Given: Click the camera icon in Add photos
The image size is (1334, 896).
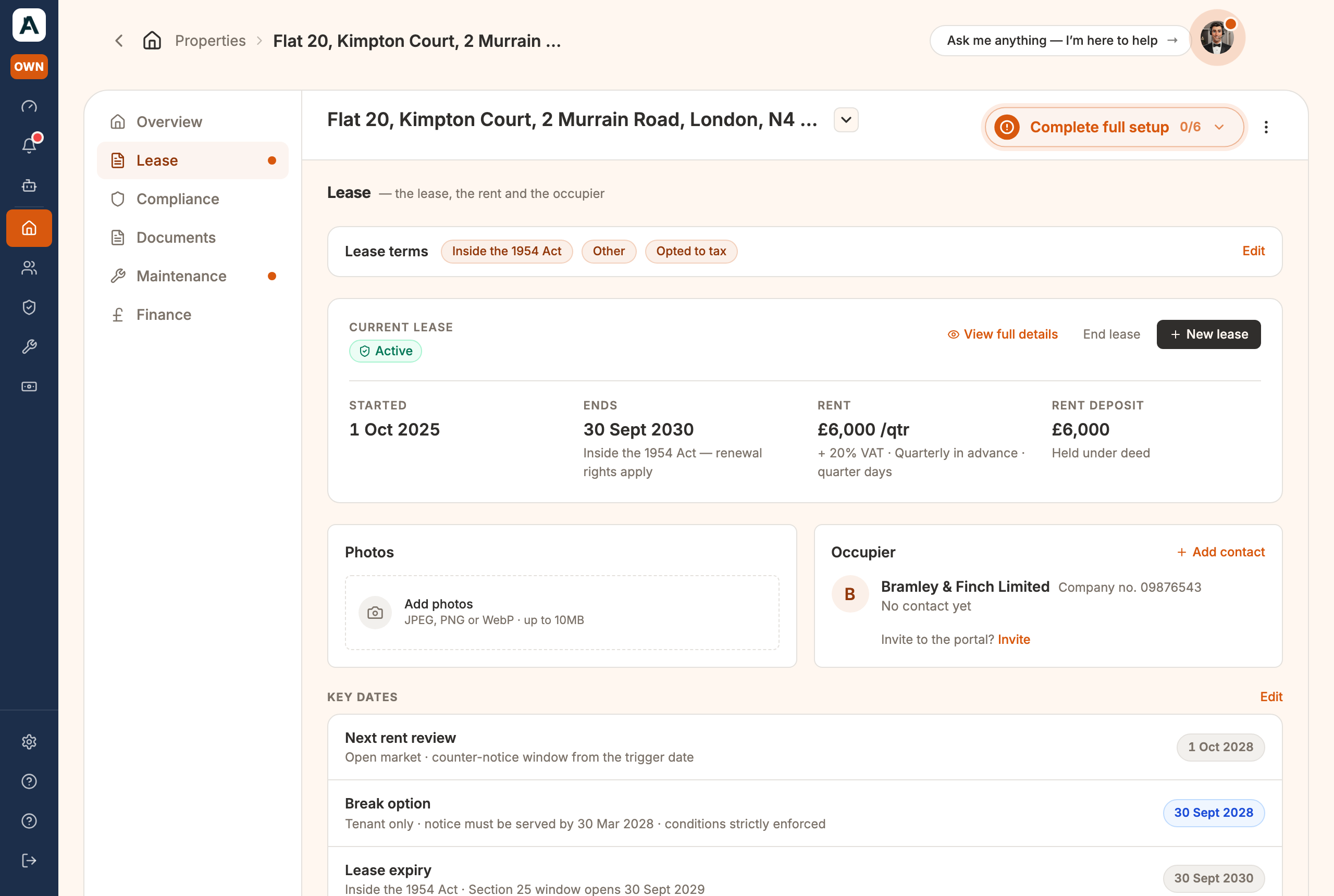Looking at the screenshot, I should pos(375,613).
